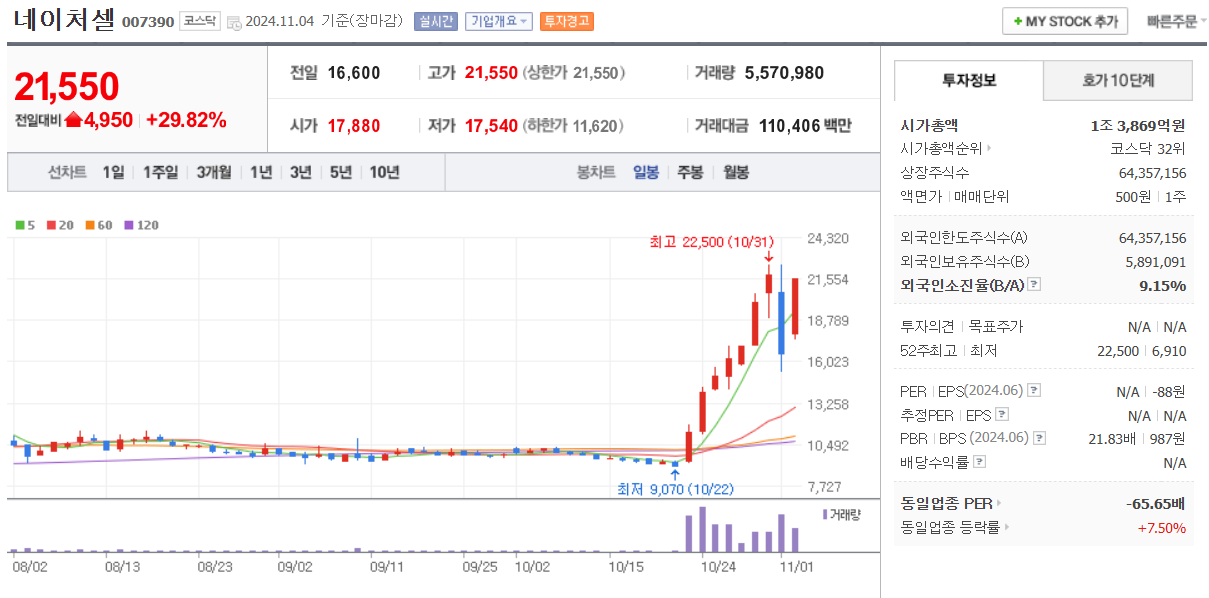This screenshot has width=1209, height=598.
Task: Expand the 동일업종 PER arrow
Action: click(998, 503)
